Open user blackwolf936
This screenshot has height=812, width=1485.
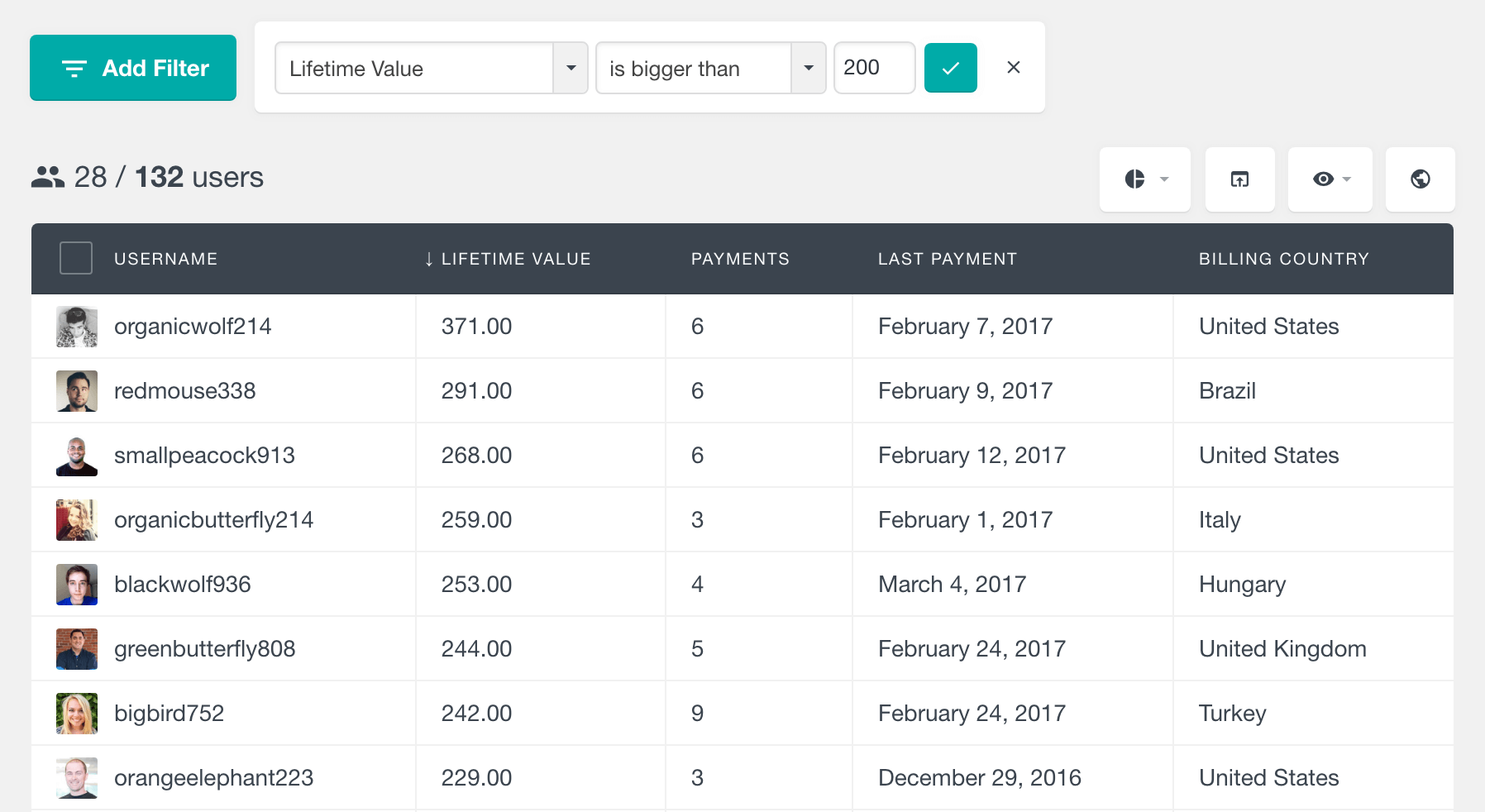click(183, 585)
